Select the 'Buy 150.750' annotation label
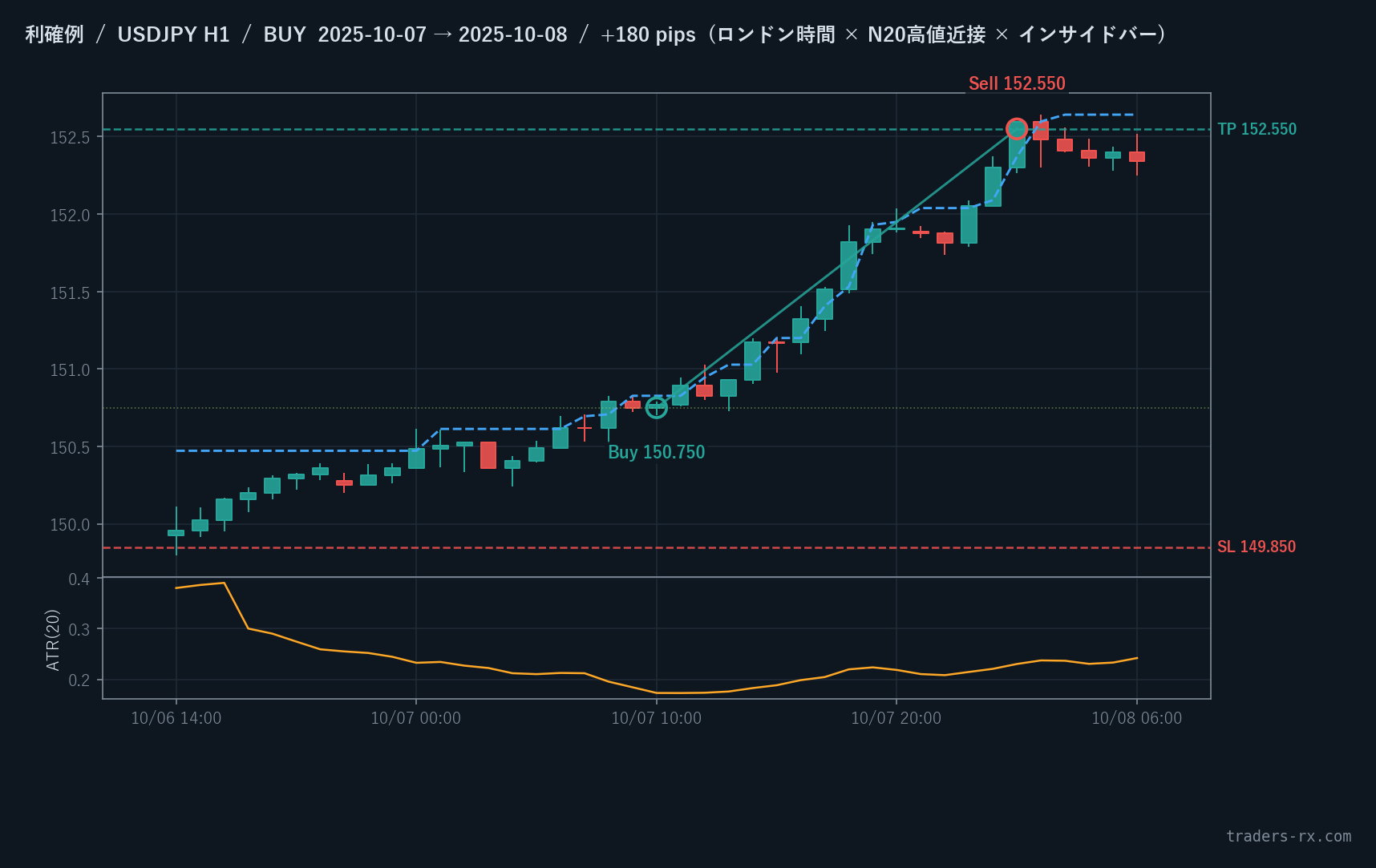The width and height of the screenshot is (1376, 868). (656, 452)
